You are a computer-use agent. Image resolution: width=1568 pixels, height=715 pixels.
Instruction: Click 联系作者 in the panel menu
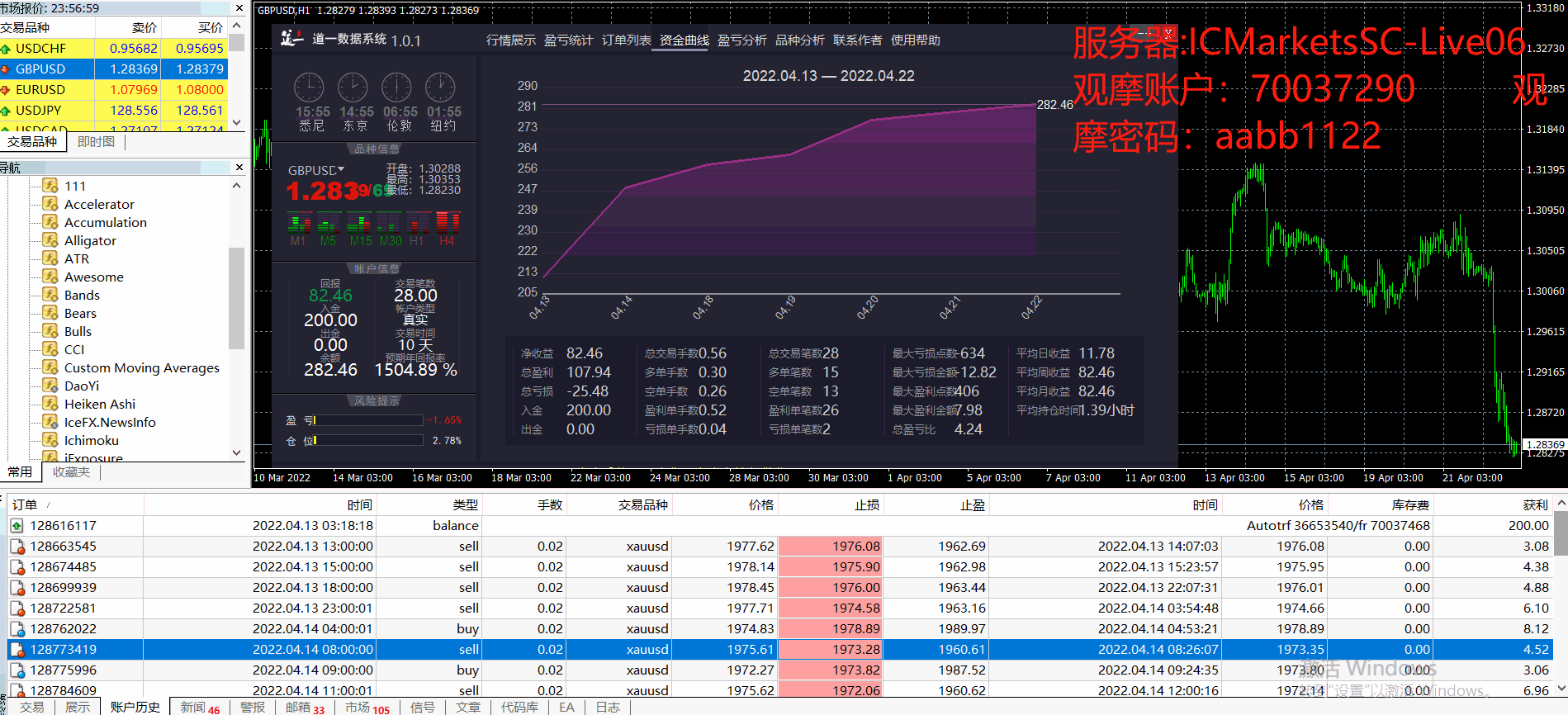[x=857, y=40]
